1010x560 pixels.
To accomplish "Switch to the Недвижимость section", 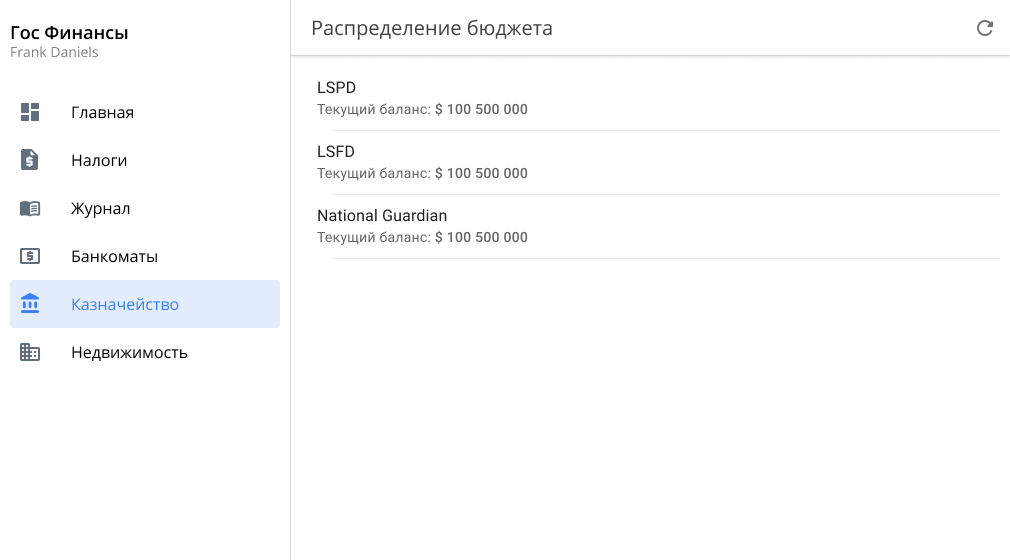I will pyautogui.click(x=129, y=352).
